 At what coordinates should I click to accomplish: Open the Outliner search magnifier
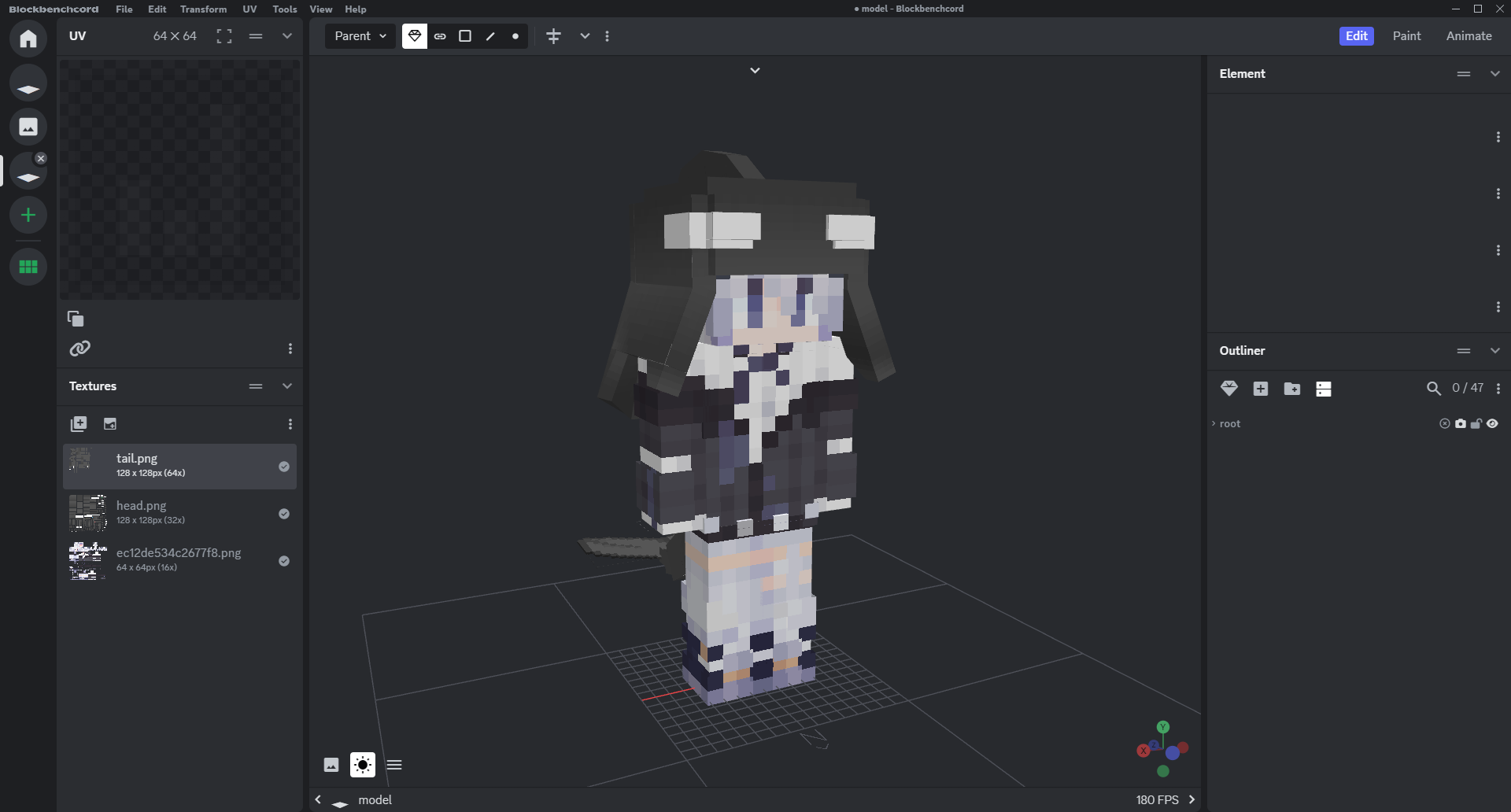[1433, 389]
